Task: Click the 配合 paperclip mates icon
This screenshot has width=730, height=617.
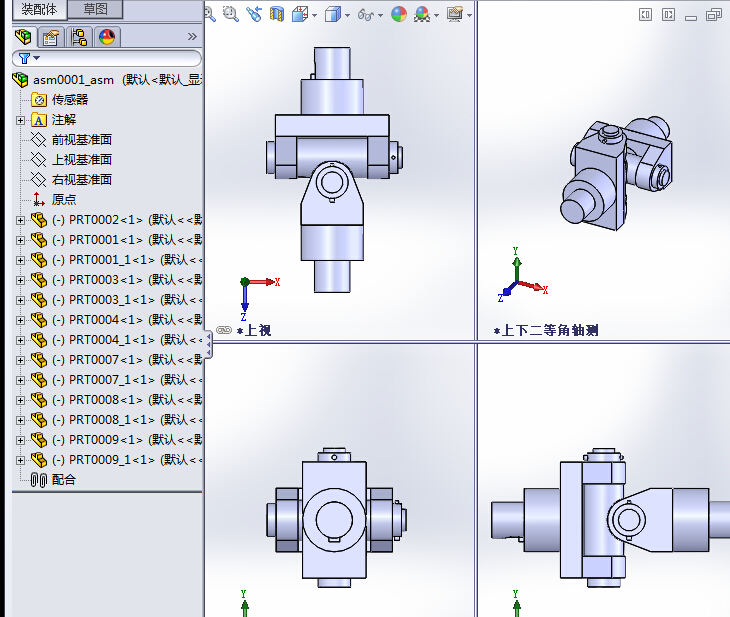Action: click(39, 480)
